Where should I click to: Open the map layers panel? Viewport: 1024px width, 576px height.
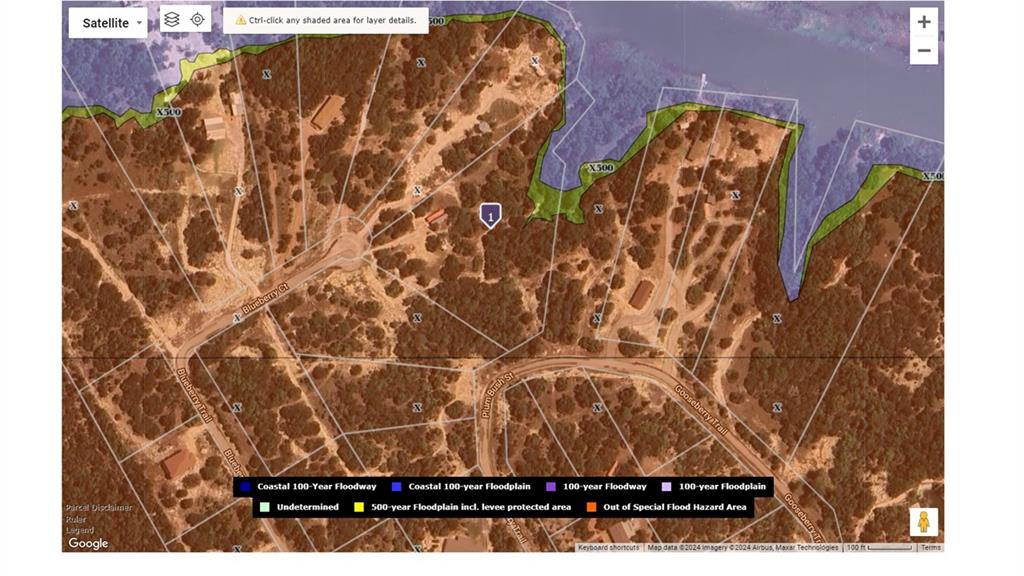tap(172, 20)
